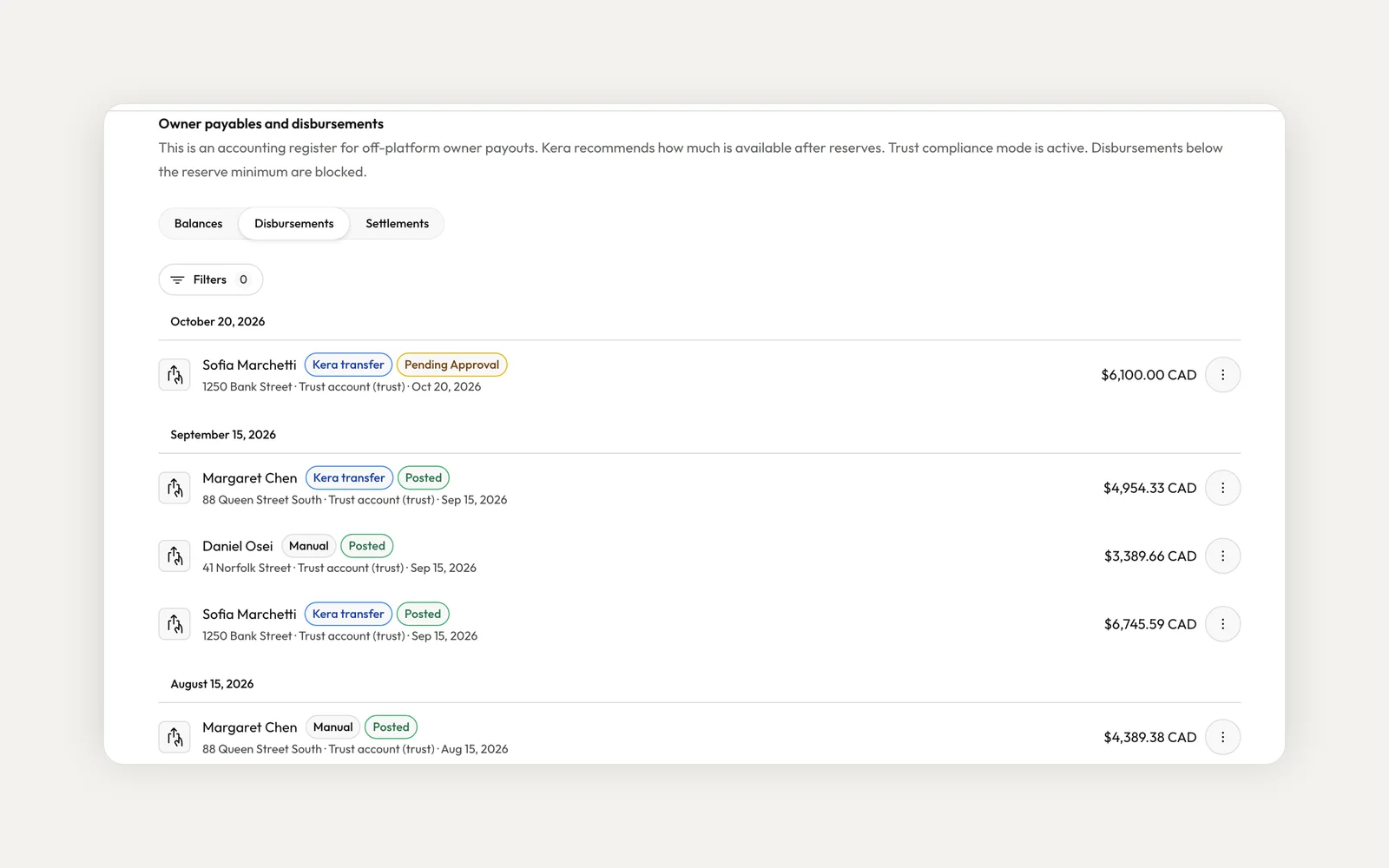This screenshot has height=868, width=1389.
Task: Click the August 15, 2026 date header
Action: [212, 684]
